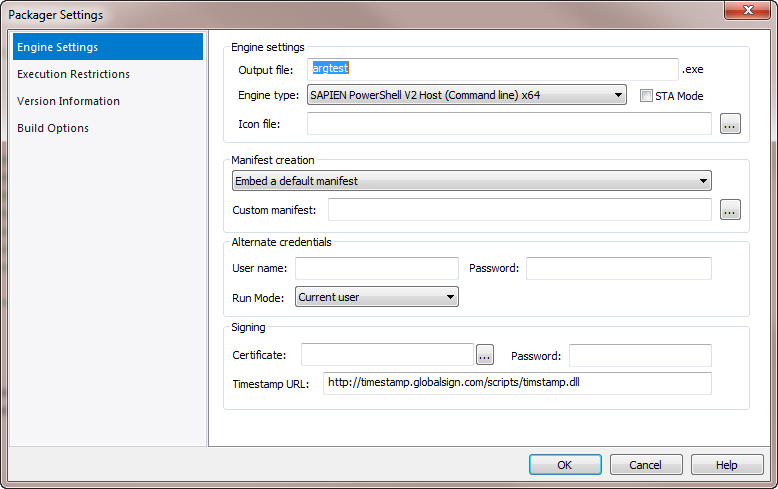778x489 pixels.
Task: Close the Packager Settings dialog
Action: coord(748,10)
